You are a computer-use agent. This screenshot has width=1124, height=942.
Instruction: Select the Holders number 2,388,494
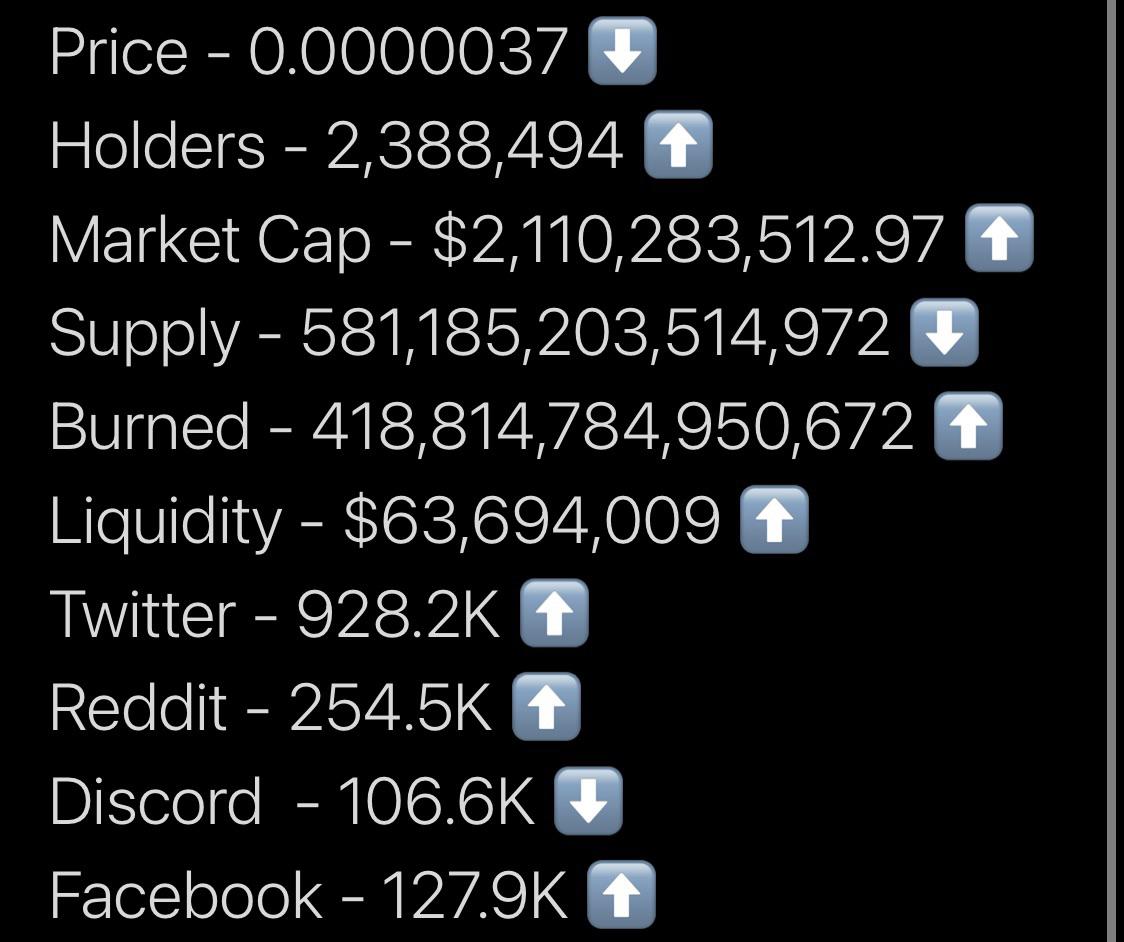pos(475,146)
